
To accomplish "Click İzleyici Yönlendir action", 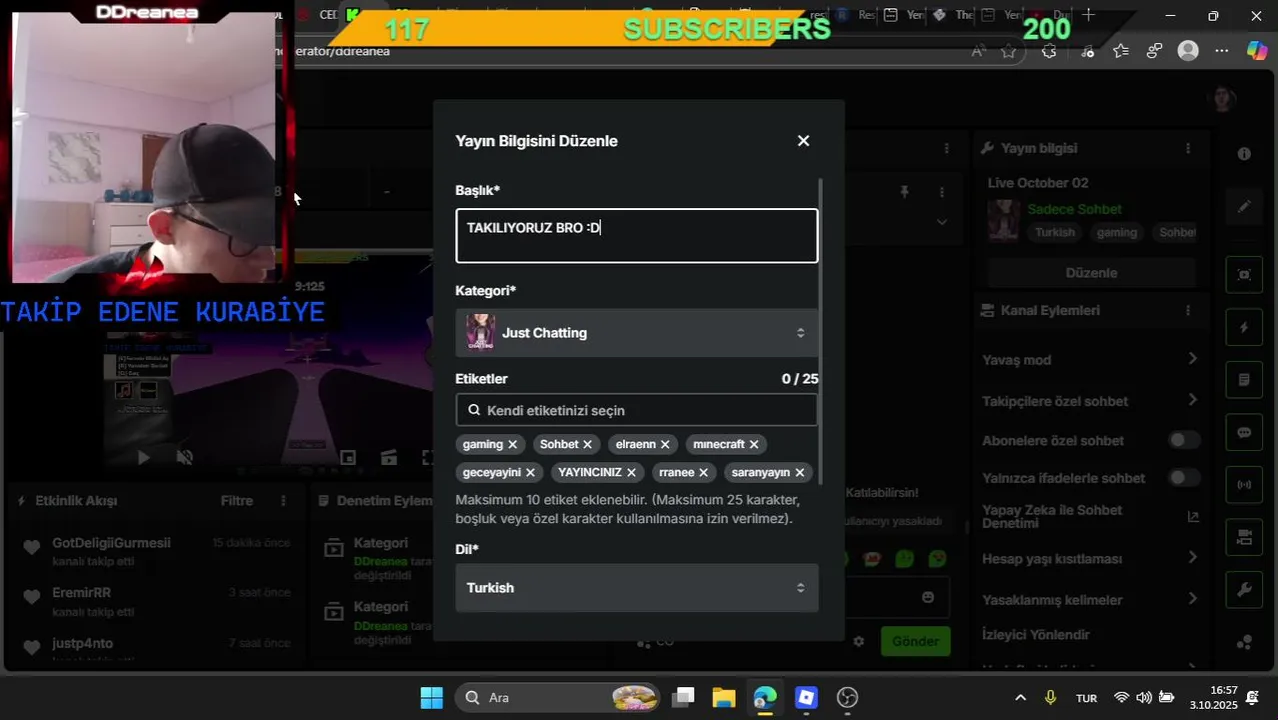I will (x=1036, y=635).
